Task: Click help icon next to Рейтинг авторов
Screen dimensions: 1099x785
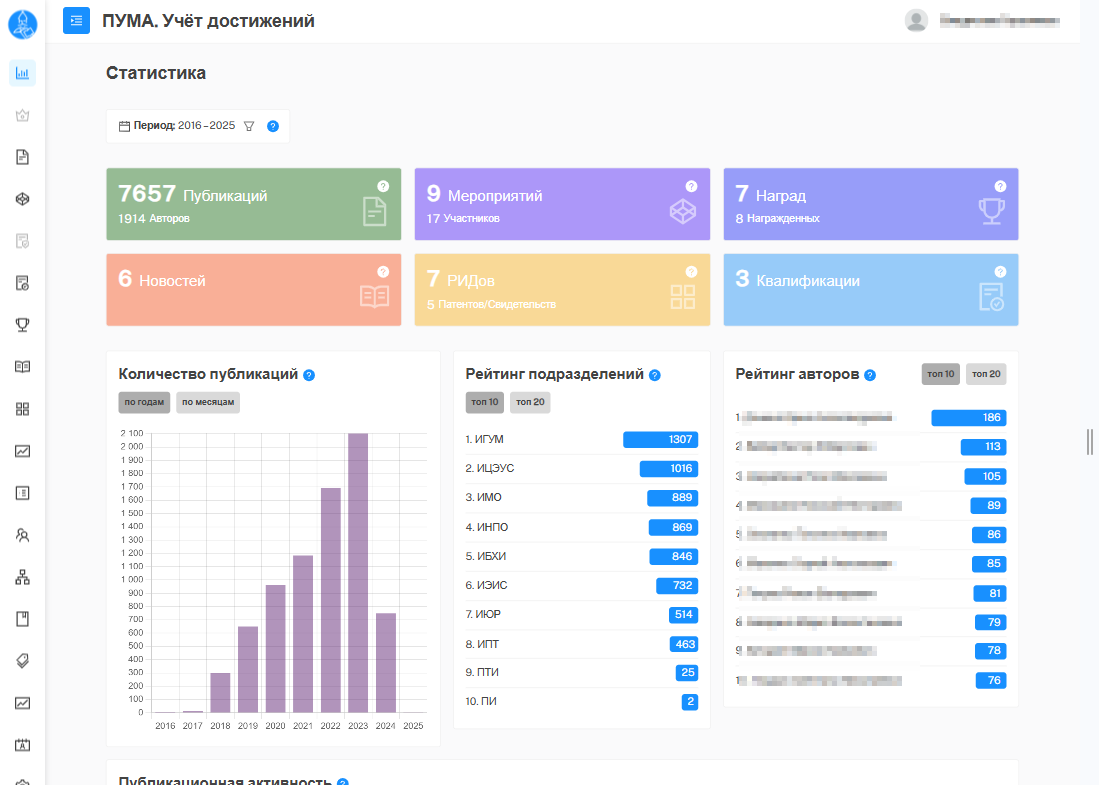Action: tap(870, 375)
